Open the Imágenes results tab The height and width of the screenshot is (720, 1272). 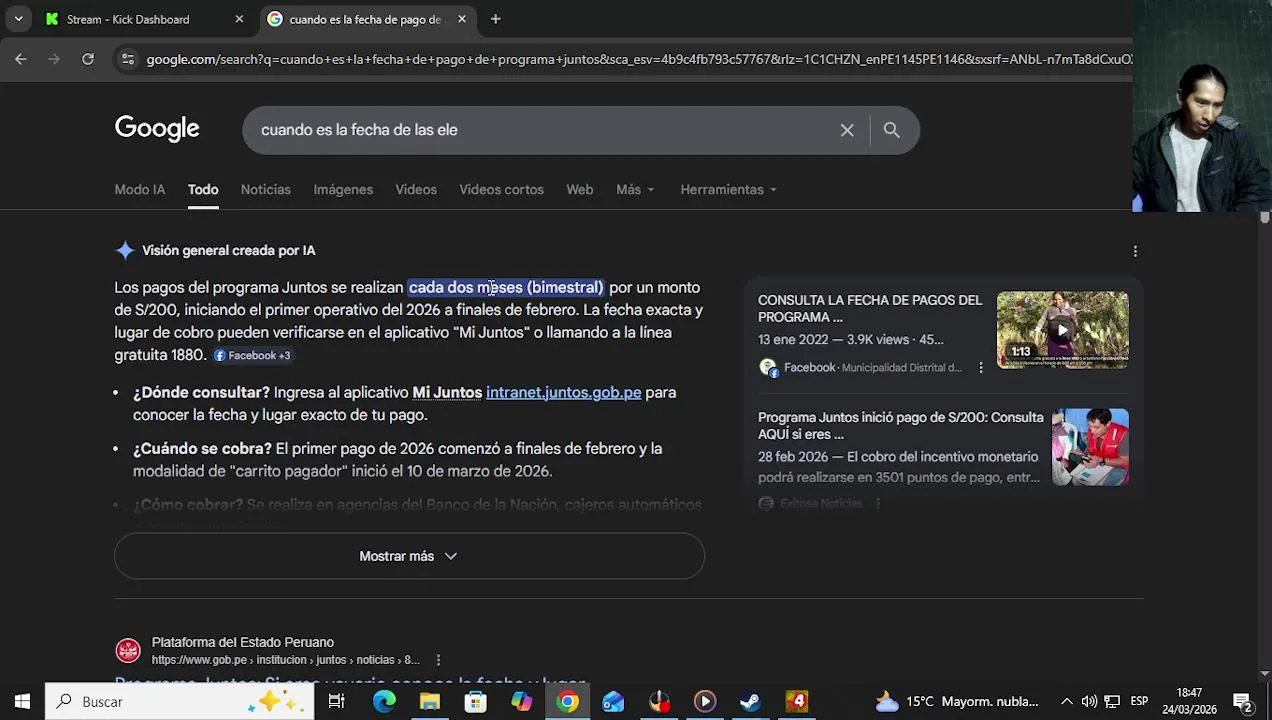[343, 189]
